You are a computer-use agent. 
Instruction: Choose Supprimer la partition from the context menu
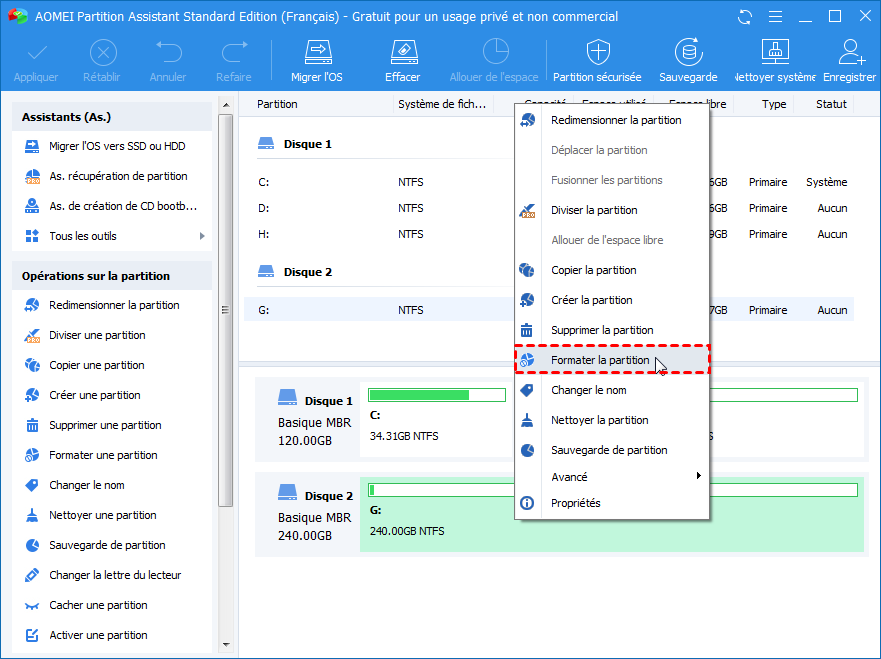(x=612, y=330)
